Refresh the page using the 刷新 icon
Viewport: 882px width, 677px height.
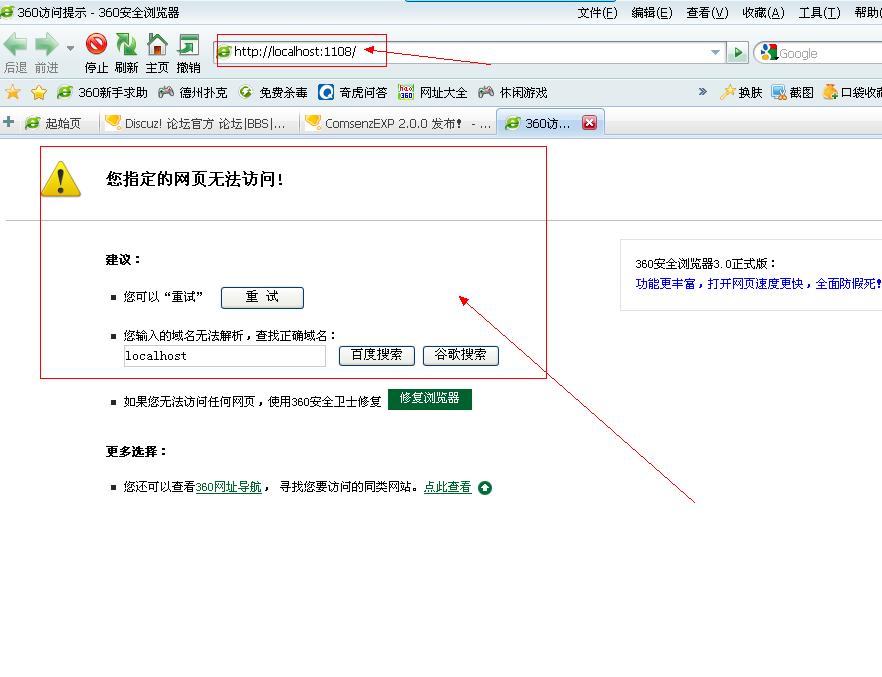coord(127,44)
